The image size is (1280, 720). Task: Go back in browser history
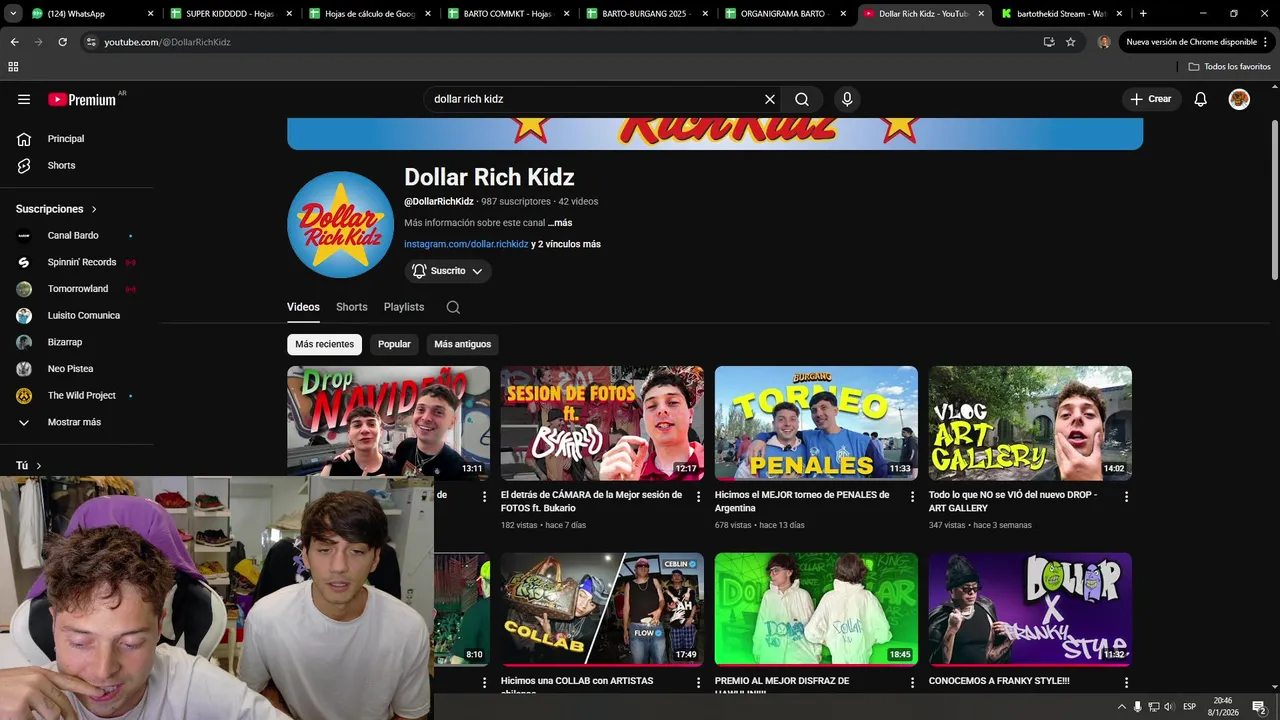pos(14,42)
